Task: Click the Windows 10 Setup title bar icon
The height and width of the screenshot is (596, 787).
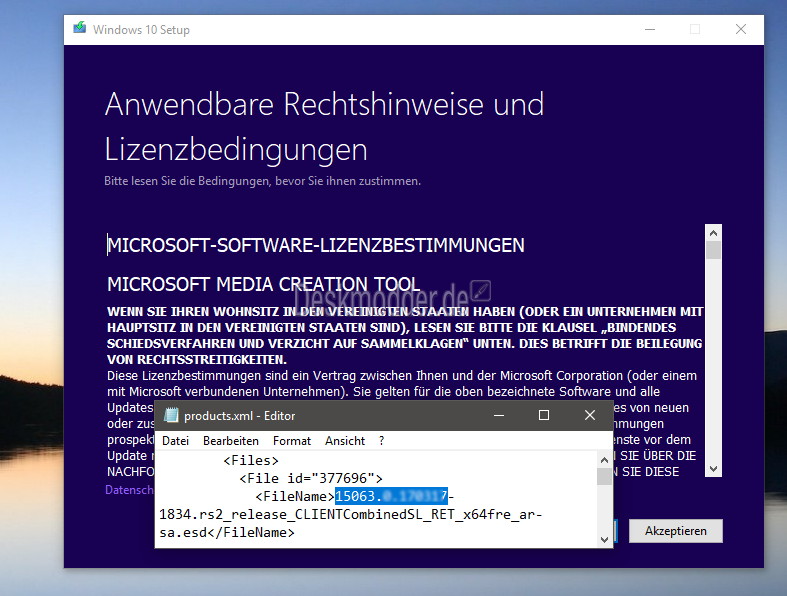Action: [x=79, y=28]
